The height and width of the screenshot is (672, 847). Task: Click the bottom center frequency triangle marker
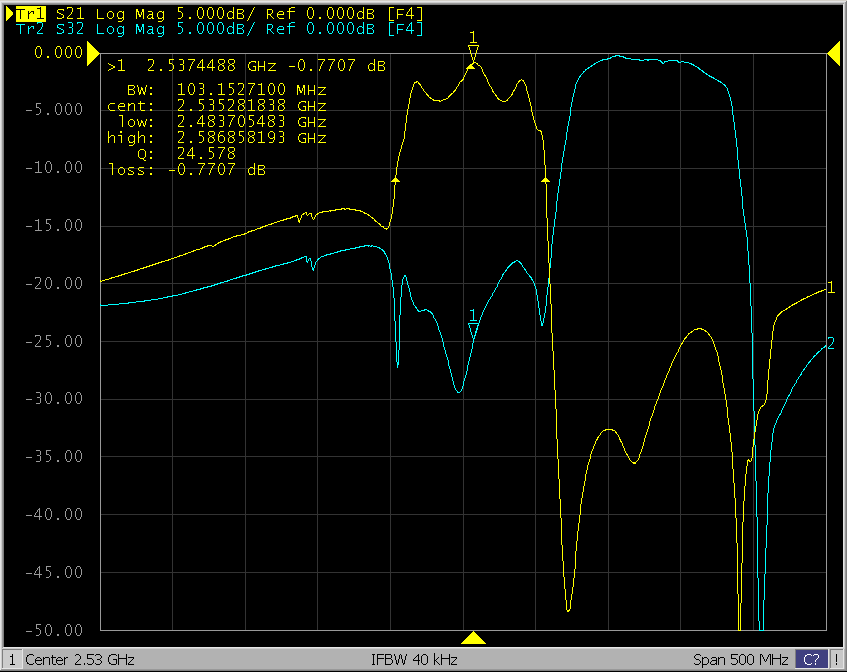tap(474, 638)
